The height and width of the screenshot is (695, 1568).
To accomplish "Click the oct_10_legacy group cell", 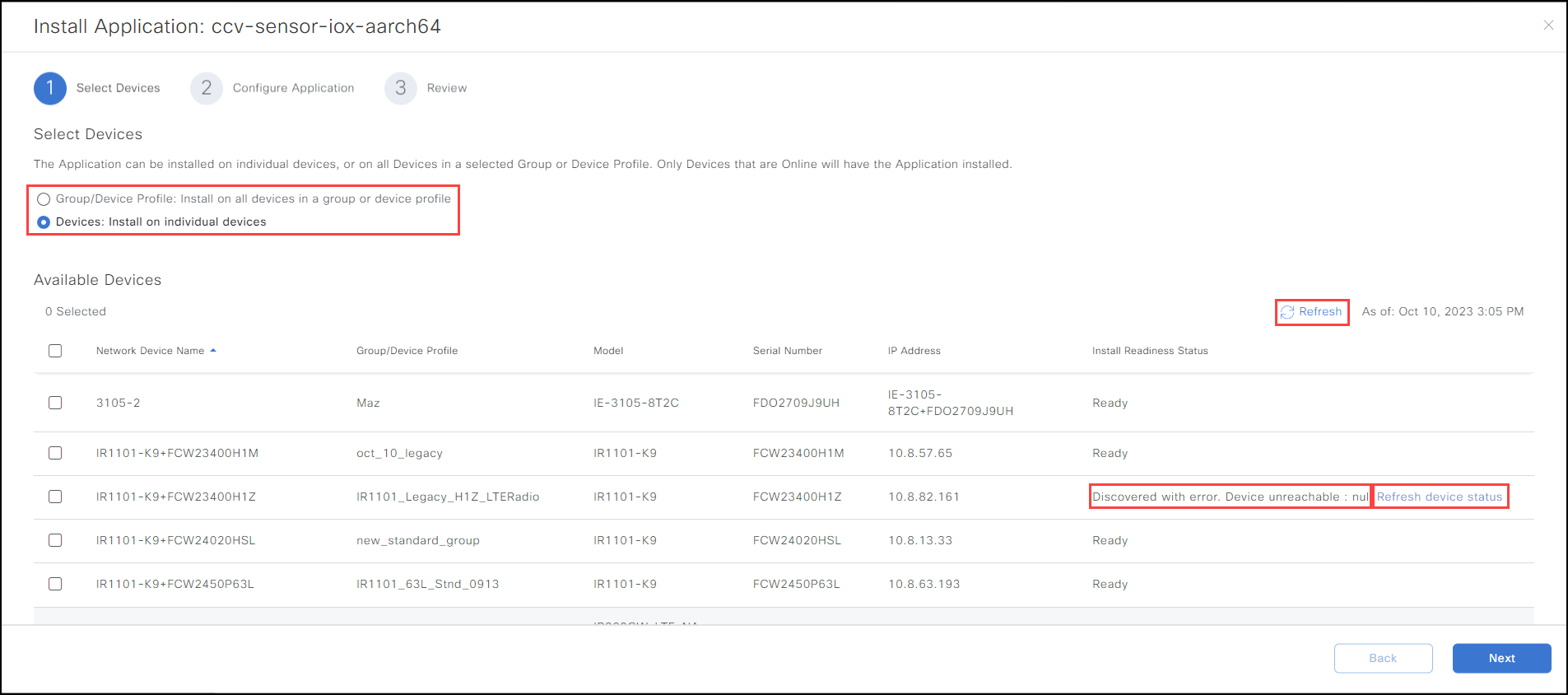I will pyautogui.click(x=399, y=453).
